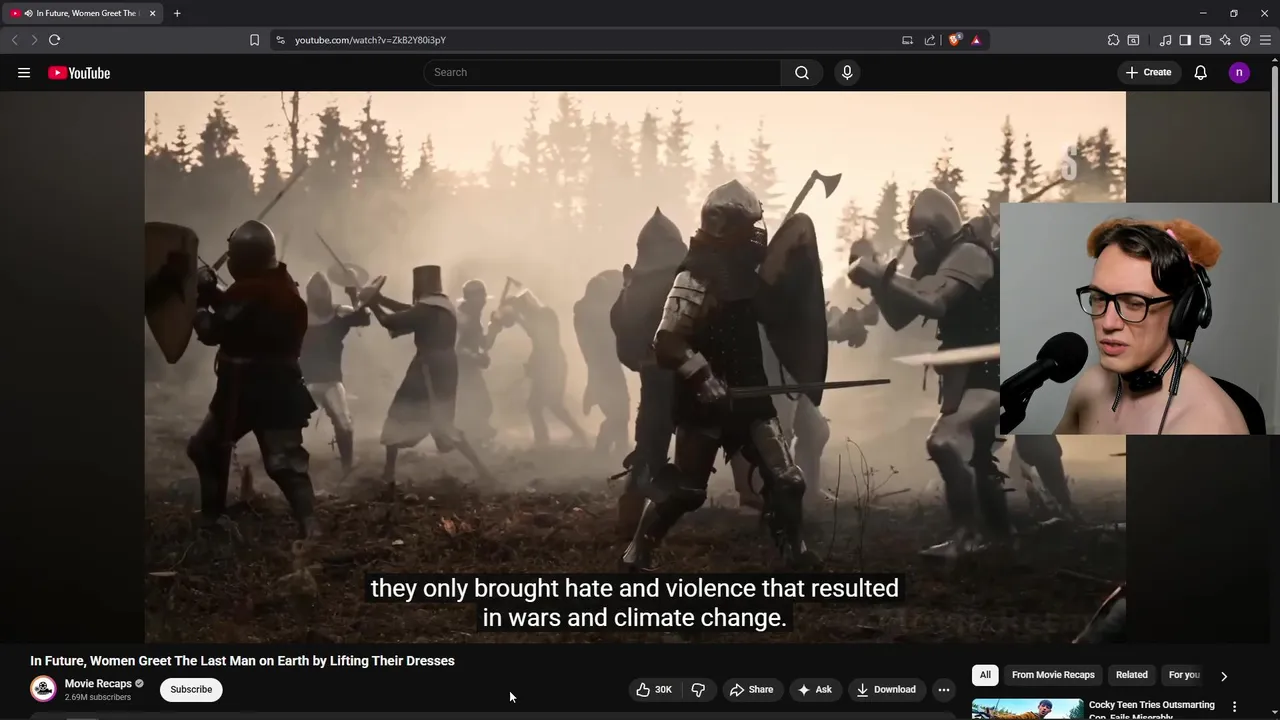Open site settings icon in address bar
The image size is (1280, 720).
pyautogui.click(x=280, y=40)
